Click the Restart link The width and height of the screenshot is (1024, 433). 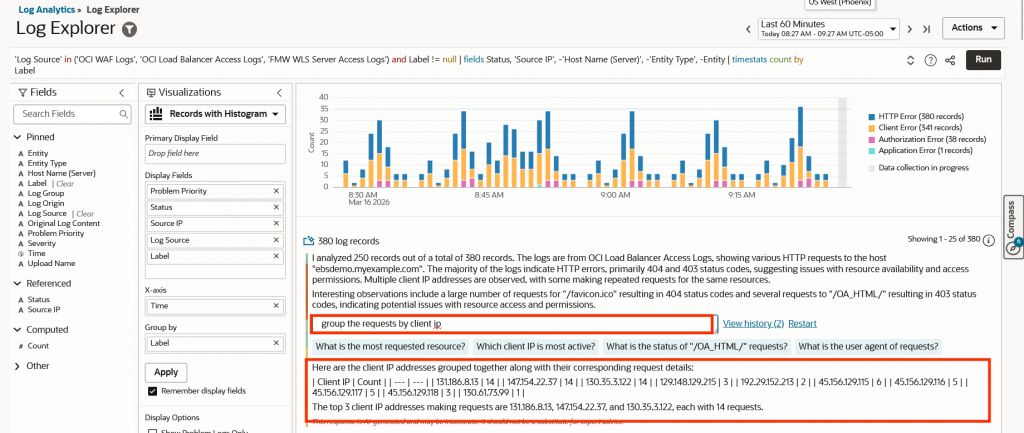click(802, 323)
